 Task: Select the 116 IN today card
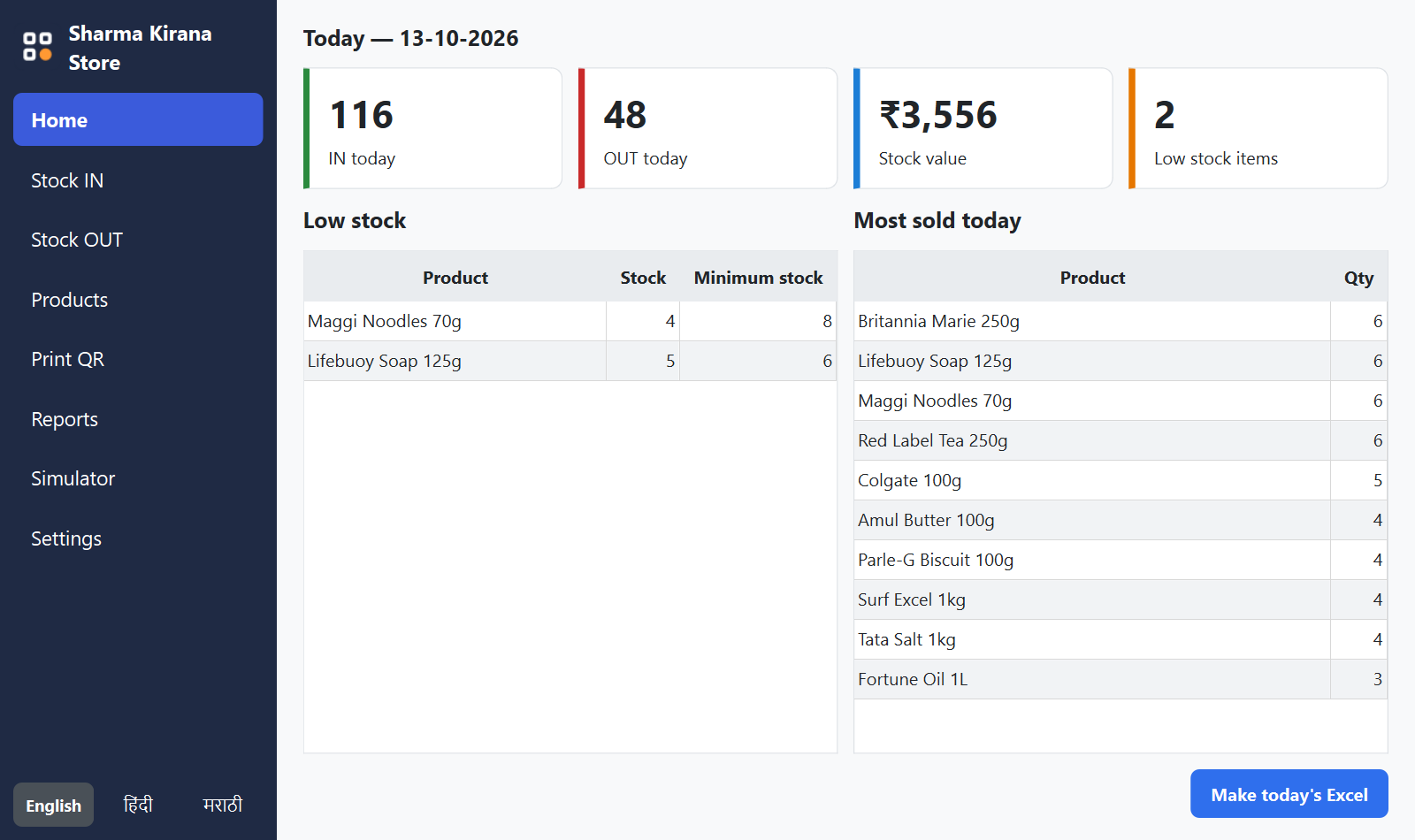(432, 128)
